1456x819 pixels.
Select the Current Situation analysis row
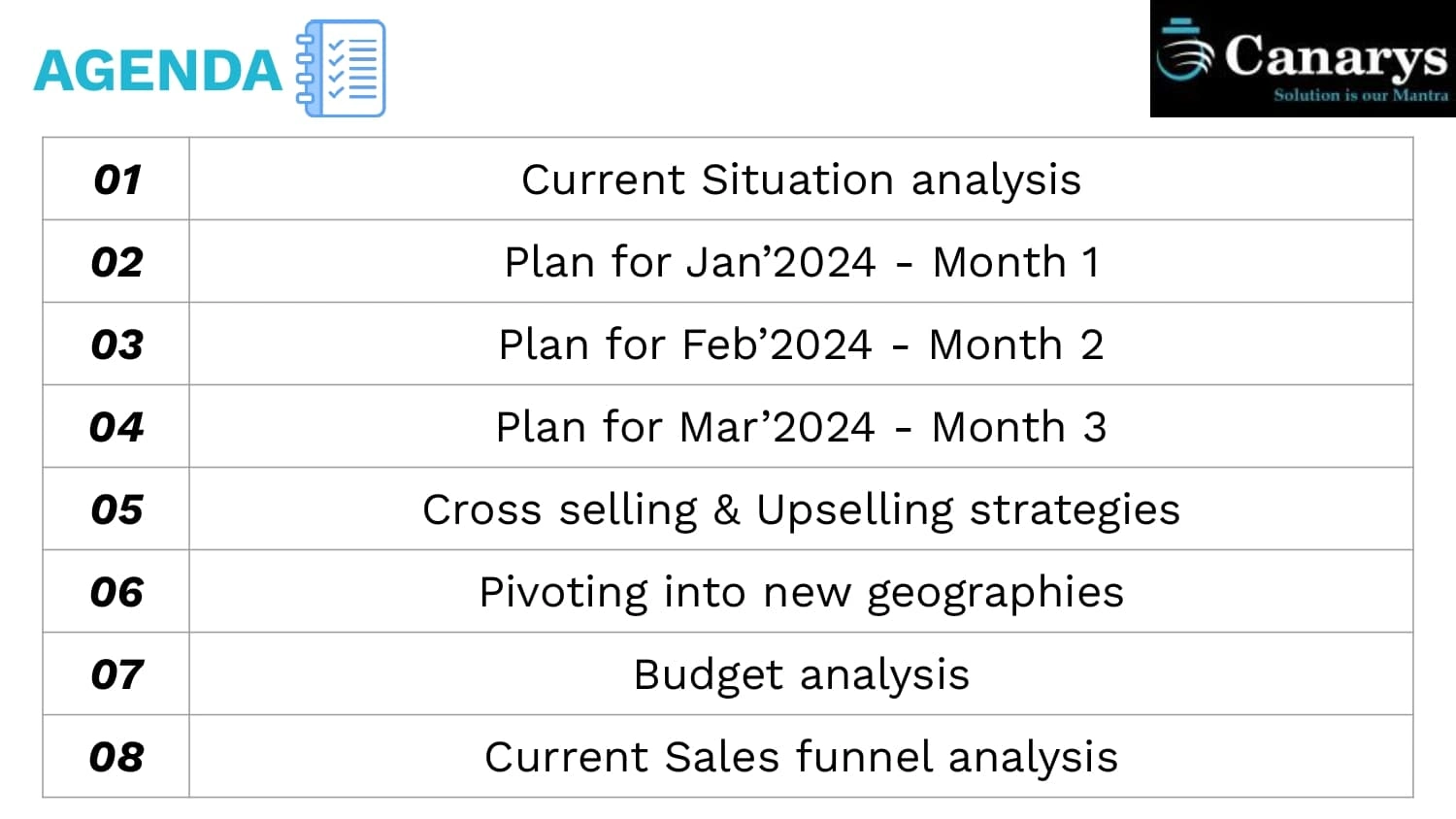[801, 180]
